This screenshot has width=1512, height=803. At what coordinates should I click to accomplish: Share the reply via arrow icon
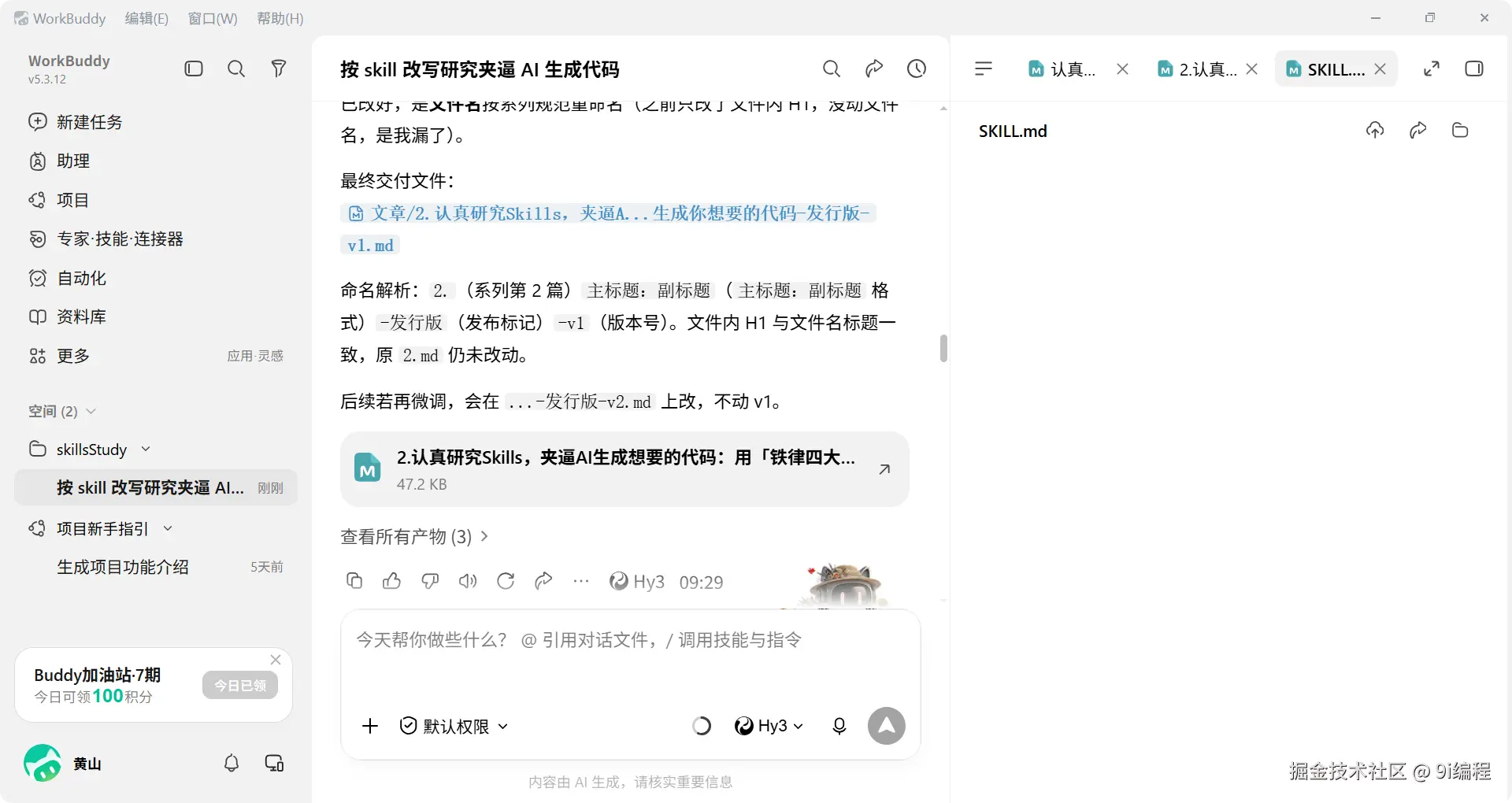[543, 582]
